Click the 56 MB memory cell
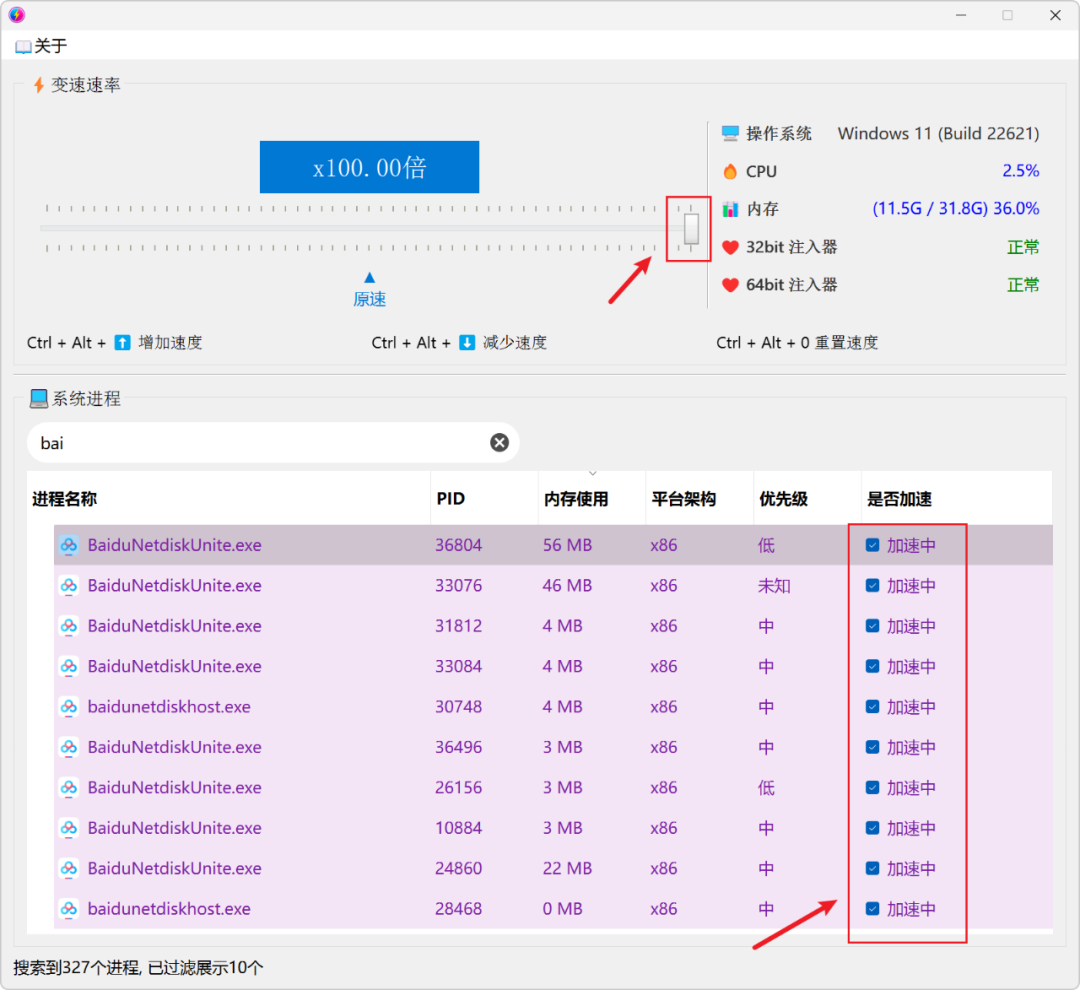The height and width of the screenshot is (990, 1080). (x=567, y=545)
